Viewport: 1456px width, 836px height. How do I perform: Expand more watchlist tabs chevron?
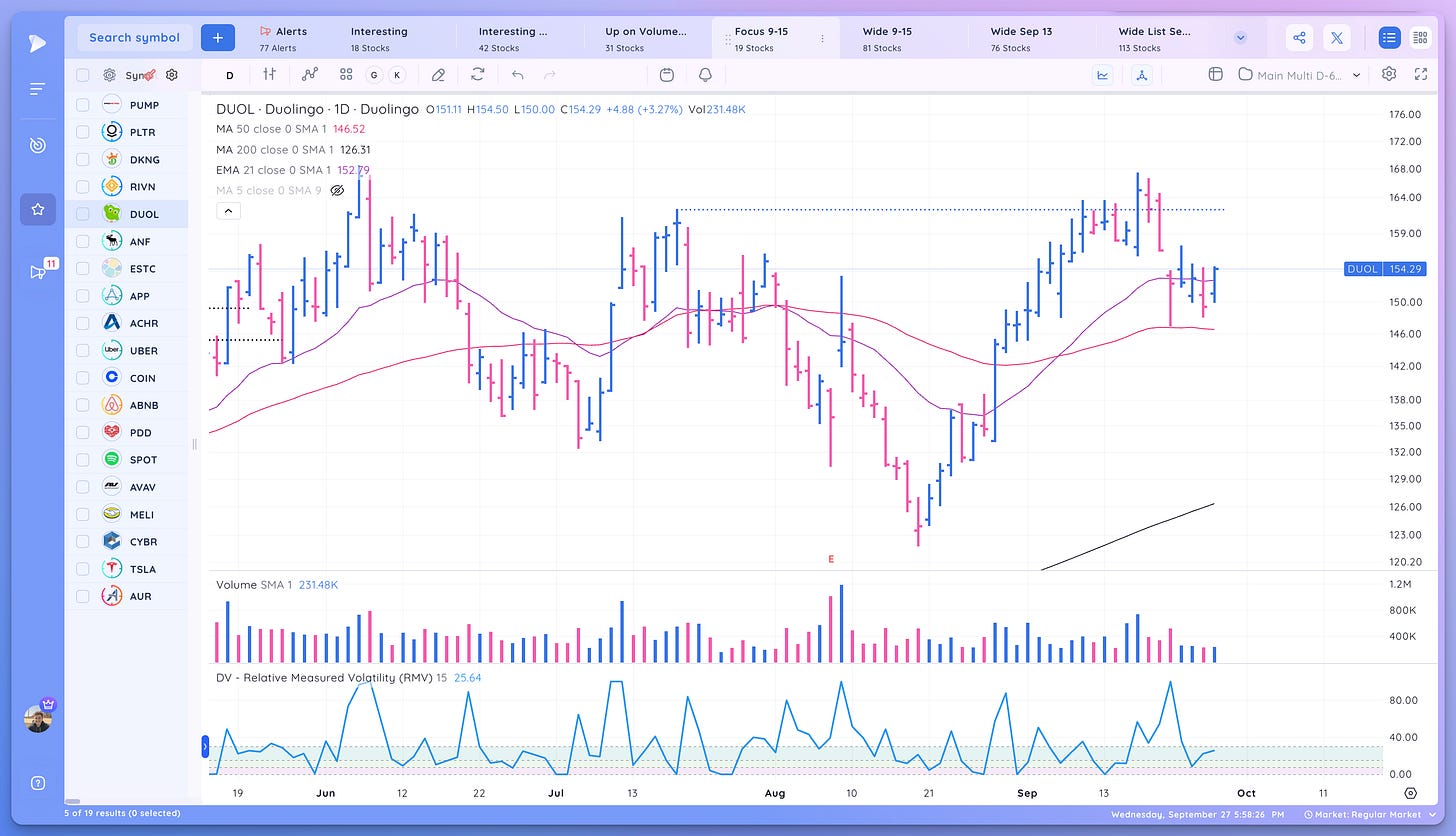(1240, 38)
